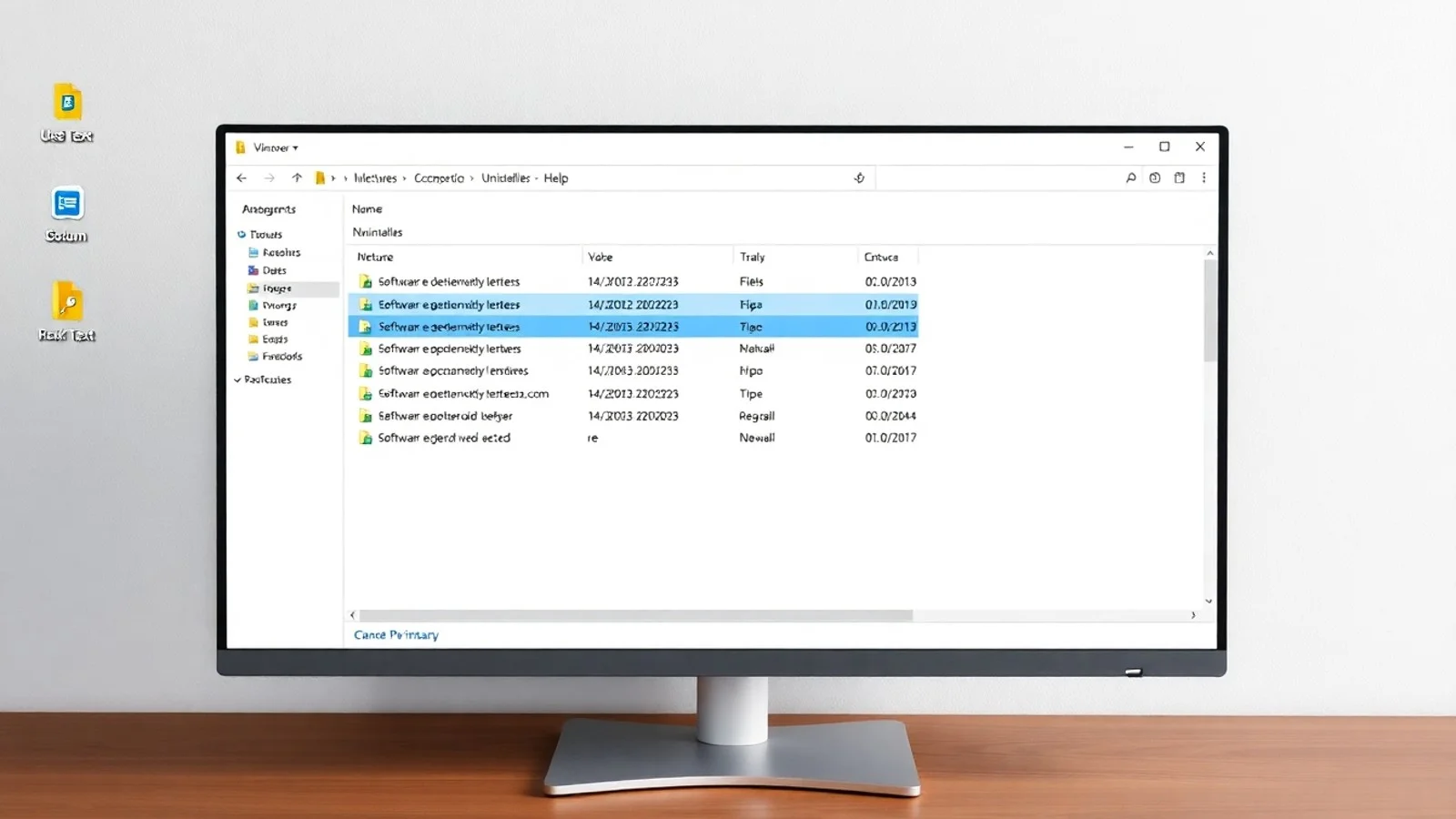
Task: Click the '02.0/2013' date cell
Action: (891, 282)
